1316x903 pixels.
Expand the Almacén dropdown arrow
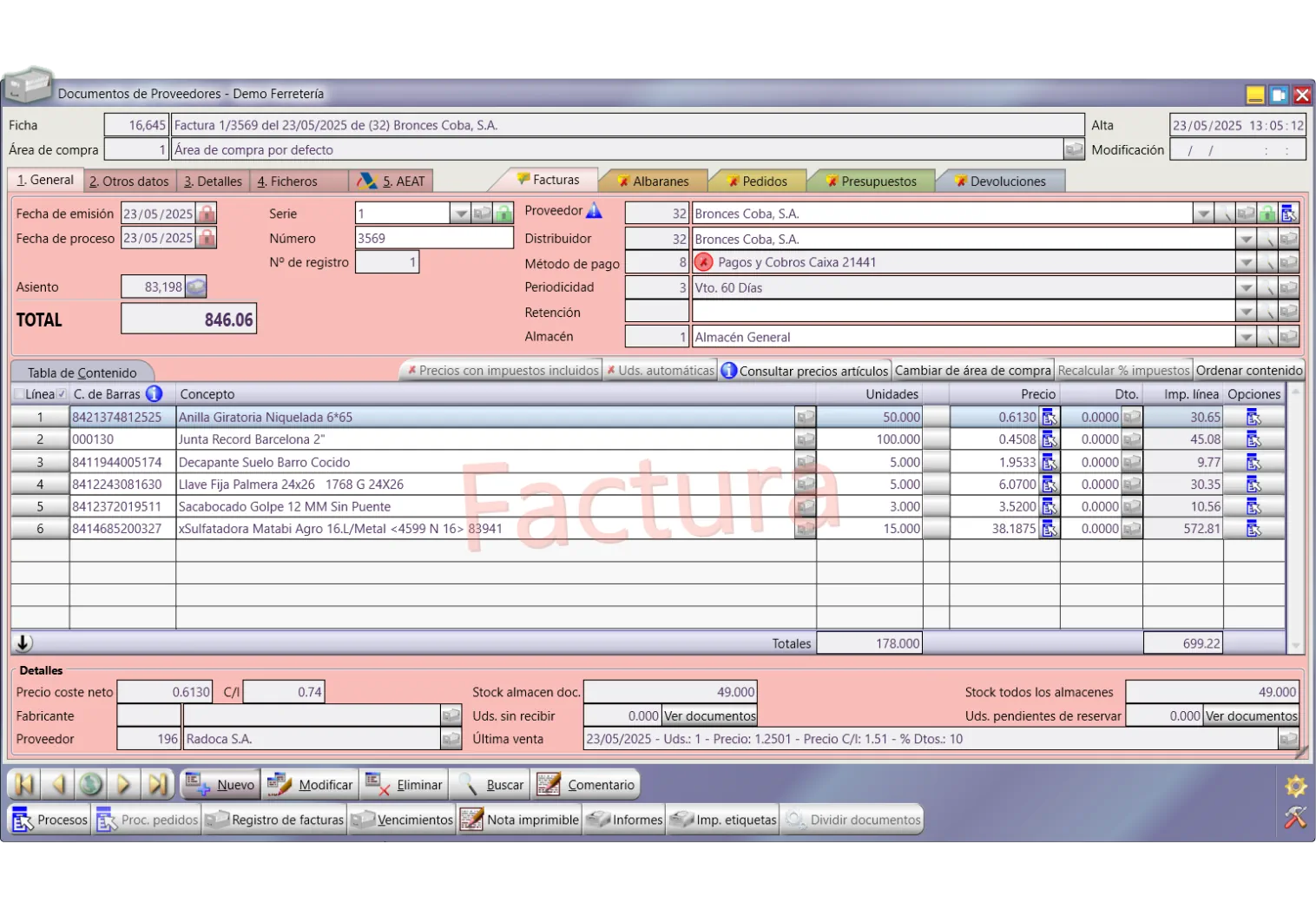[1246, 337]
